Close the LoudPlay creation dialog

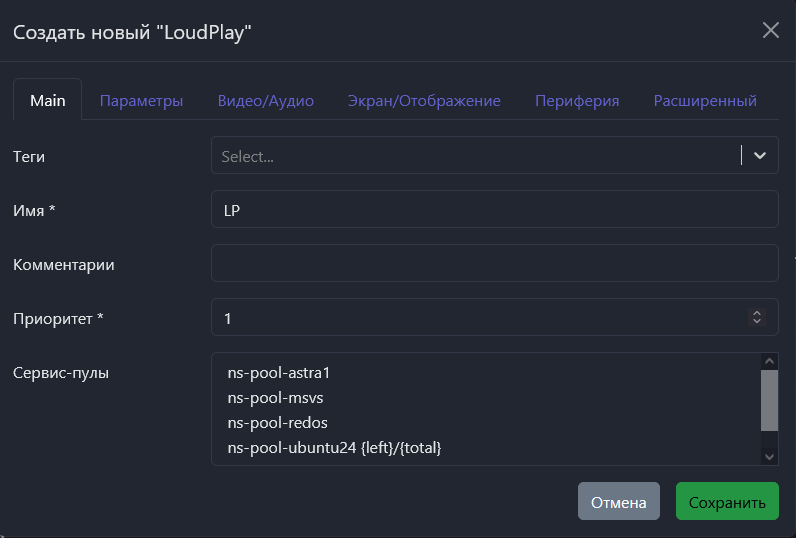(x=770, y=30)
